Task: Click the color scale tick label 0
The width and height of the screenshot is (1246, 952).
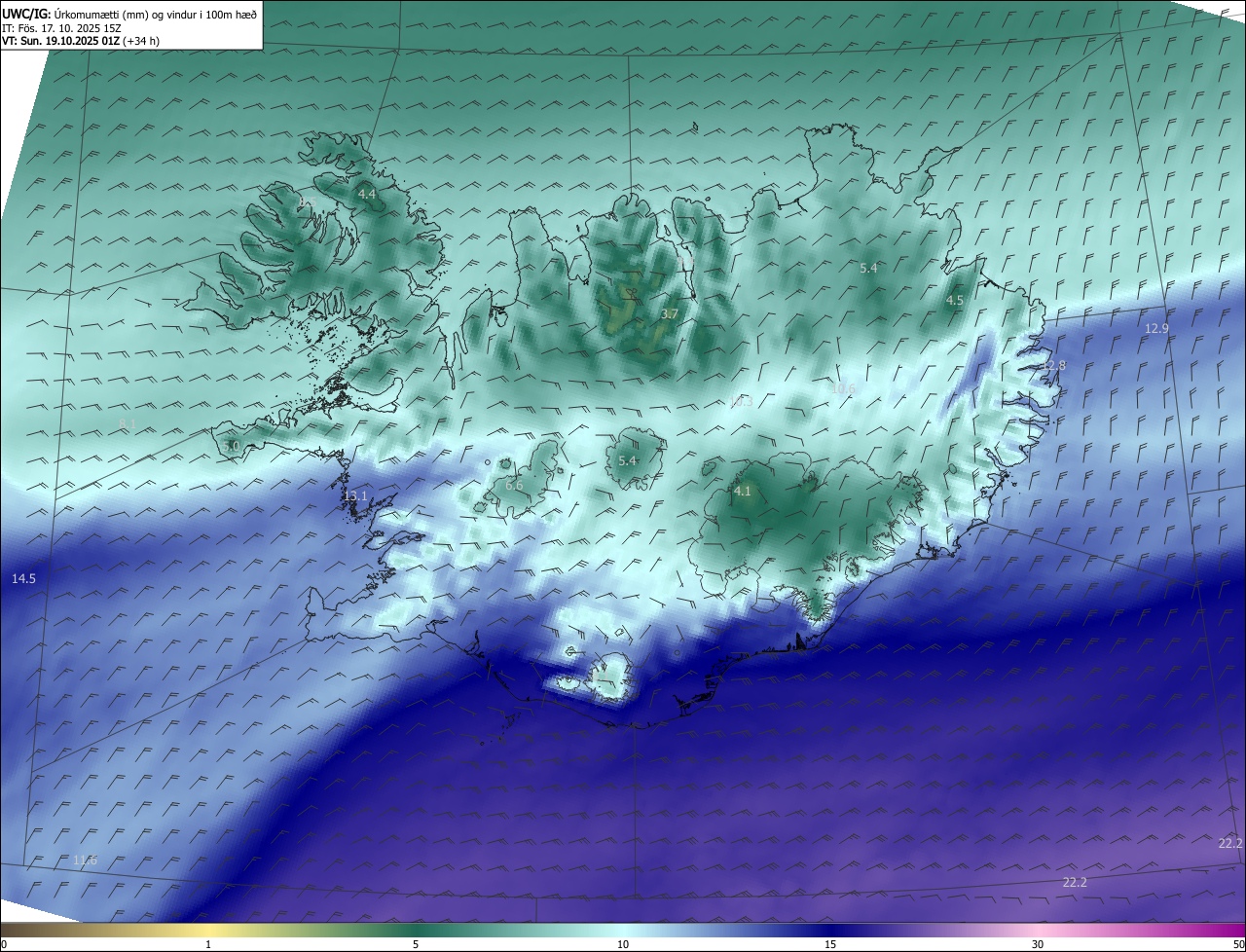Action: [4, 944]
